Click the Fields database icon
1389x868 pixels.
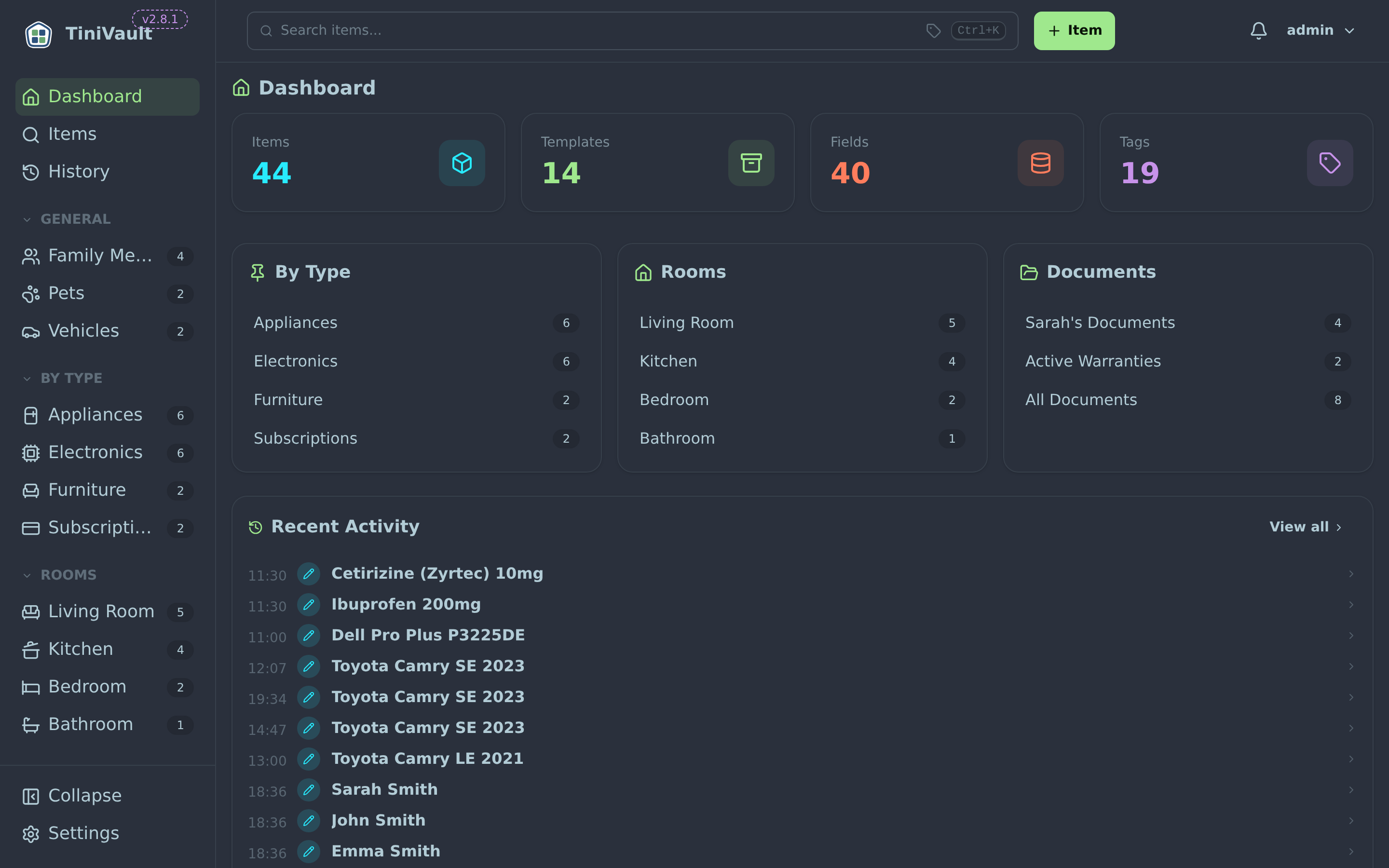(x=1040, y=163)
